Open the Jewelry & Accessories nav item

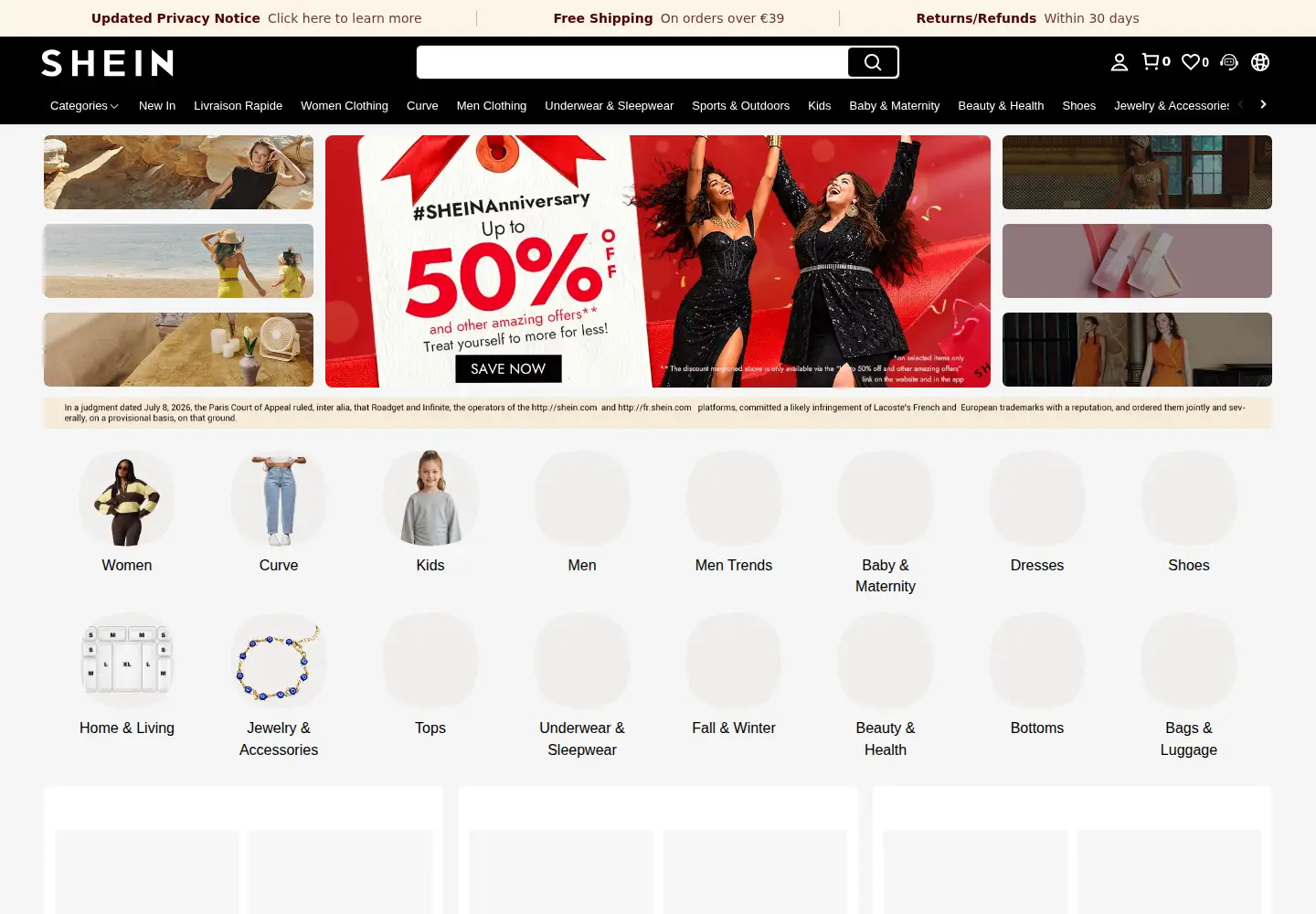1172,106
